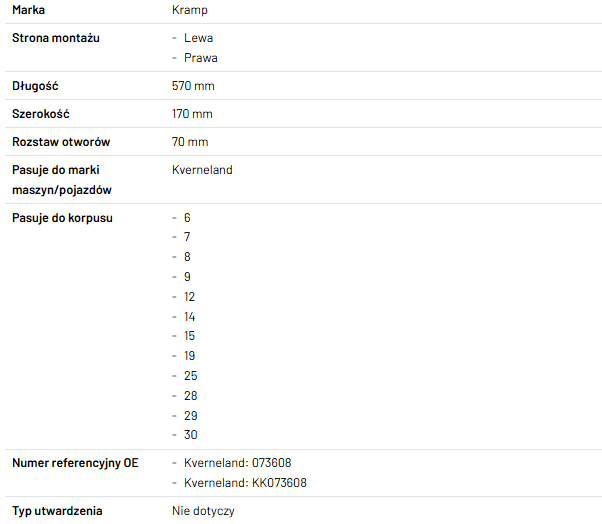Click the 170 mm width value
Viewport: 602px width, 524px height.
tap(192, 114)
